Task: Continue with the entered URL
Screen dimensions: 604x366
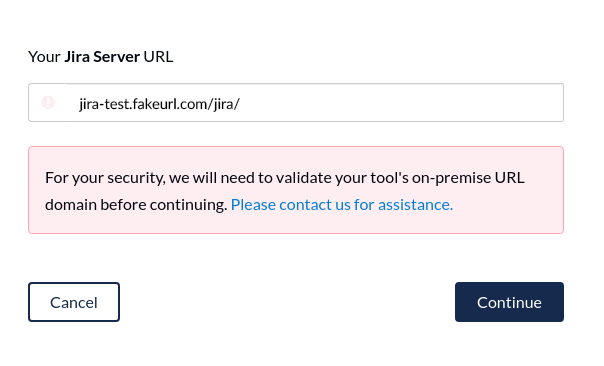Action: [x=509, y=302]
